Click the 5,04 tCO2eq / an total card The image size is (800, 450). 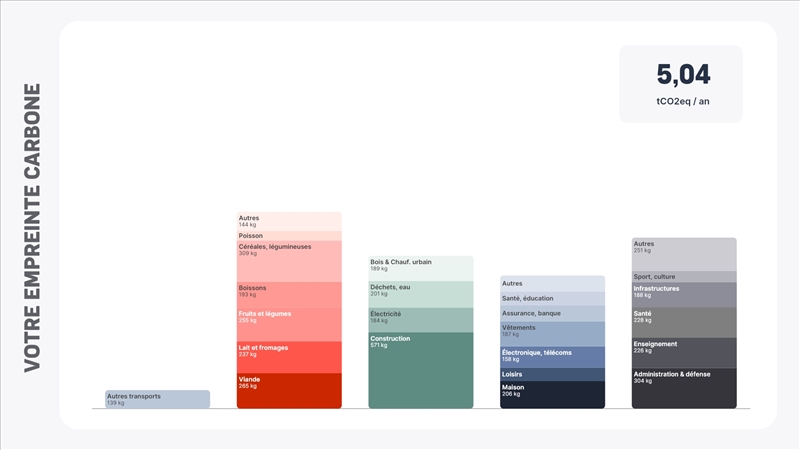[x=681, y=84]
